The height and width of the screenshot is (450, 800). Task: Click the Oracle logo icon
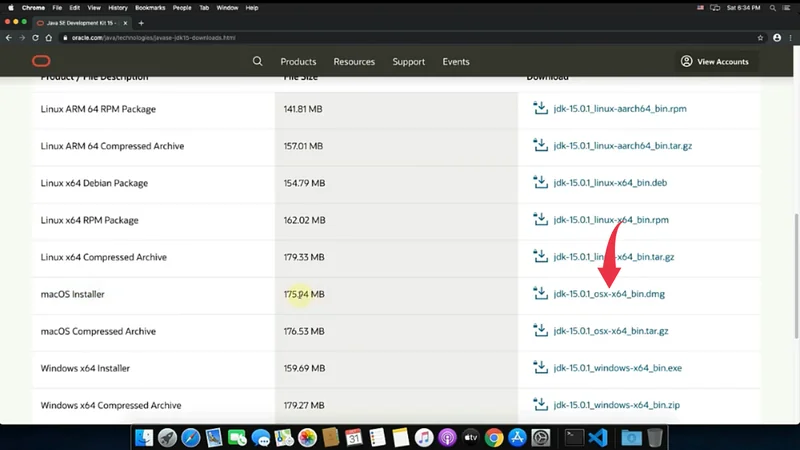(x=40, y=61)
